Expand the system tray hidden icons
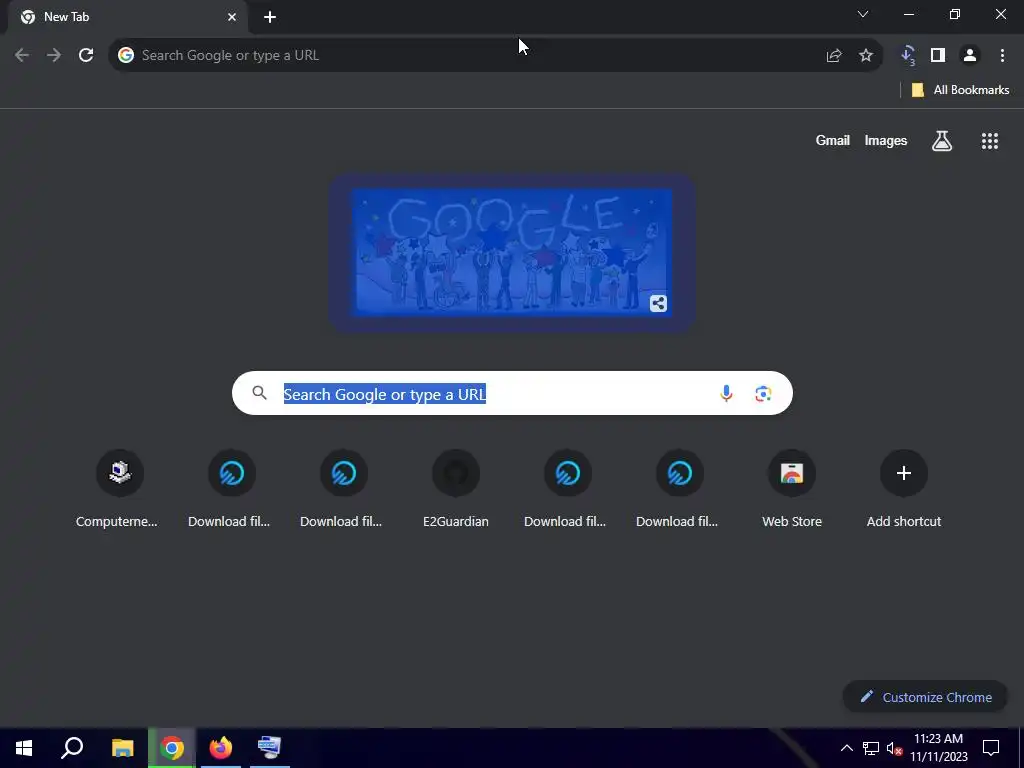 (x=846, y=748)
